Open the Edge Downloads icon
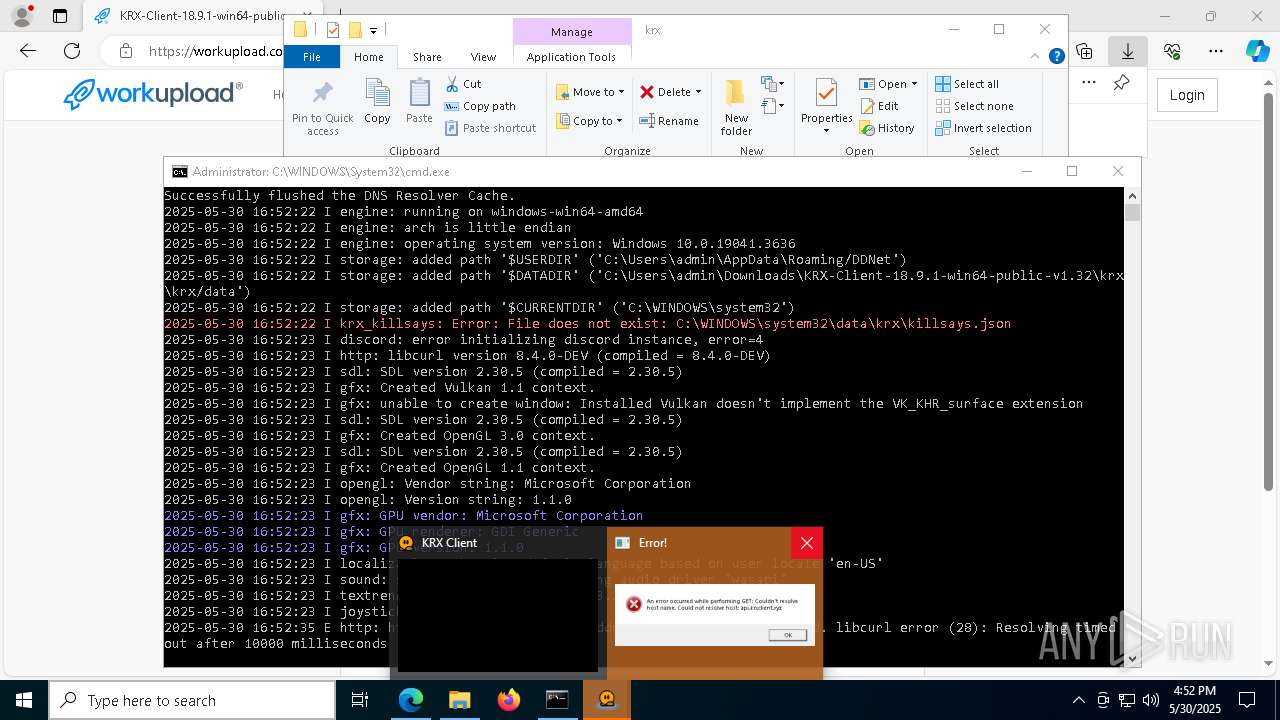 click(1128, 51)
